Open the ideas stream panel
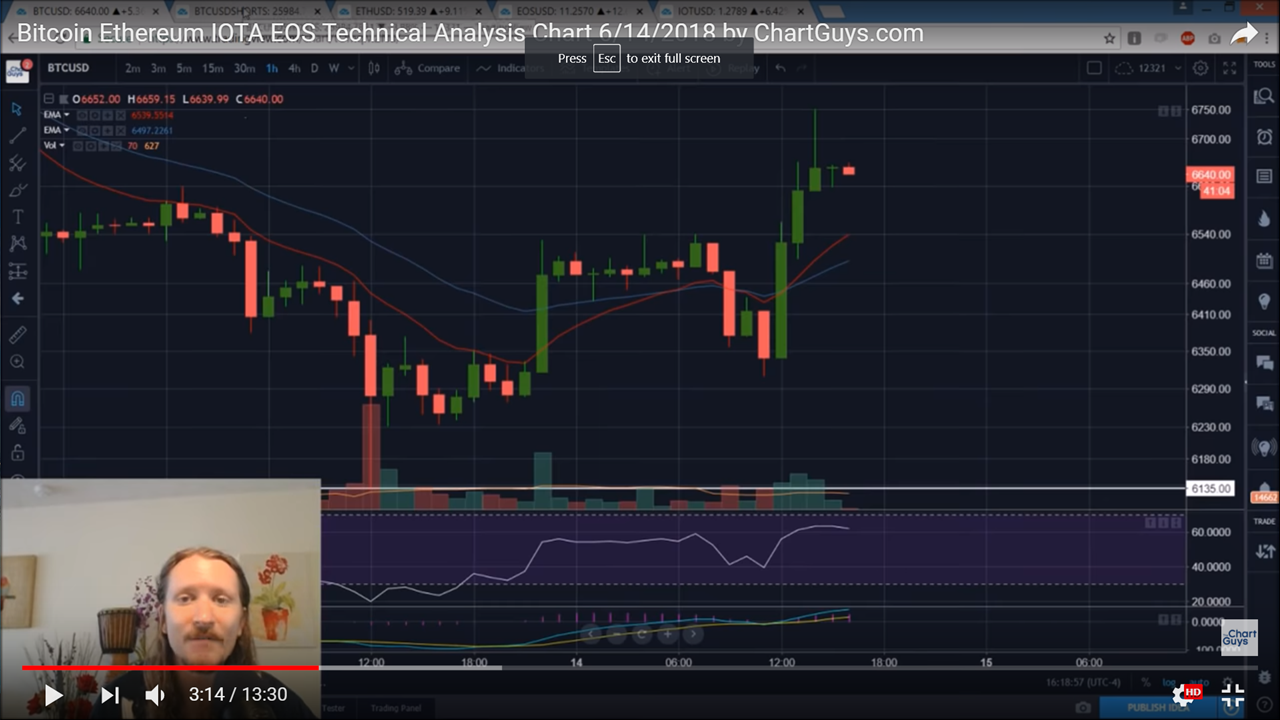 (x=1264, y=446)
